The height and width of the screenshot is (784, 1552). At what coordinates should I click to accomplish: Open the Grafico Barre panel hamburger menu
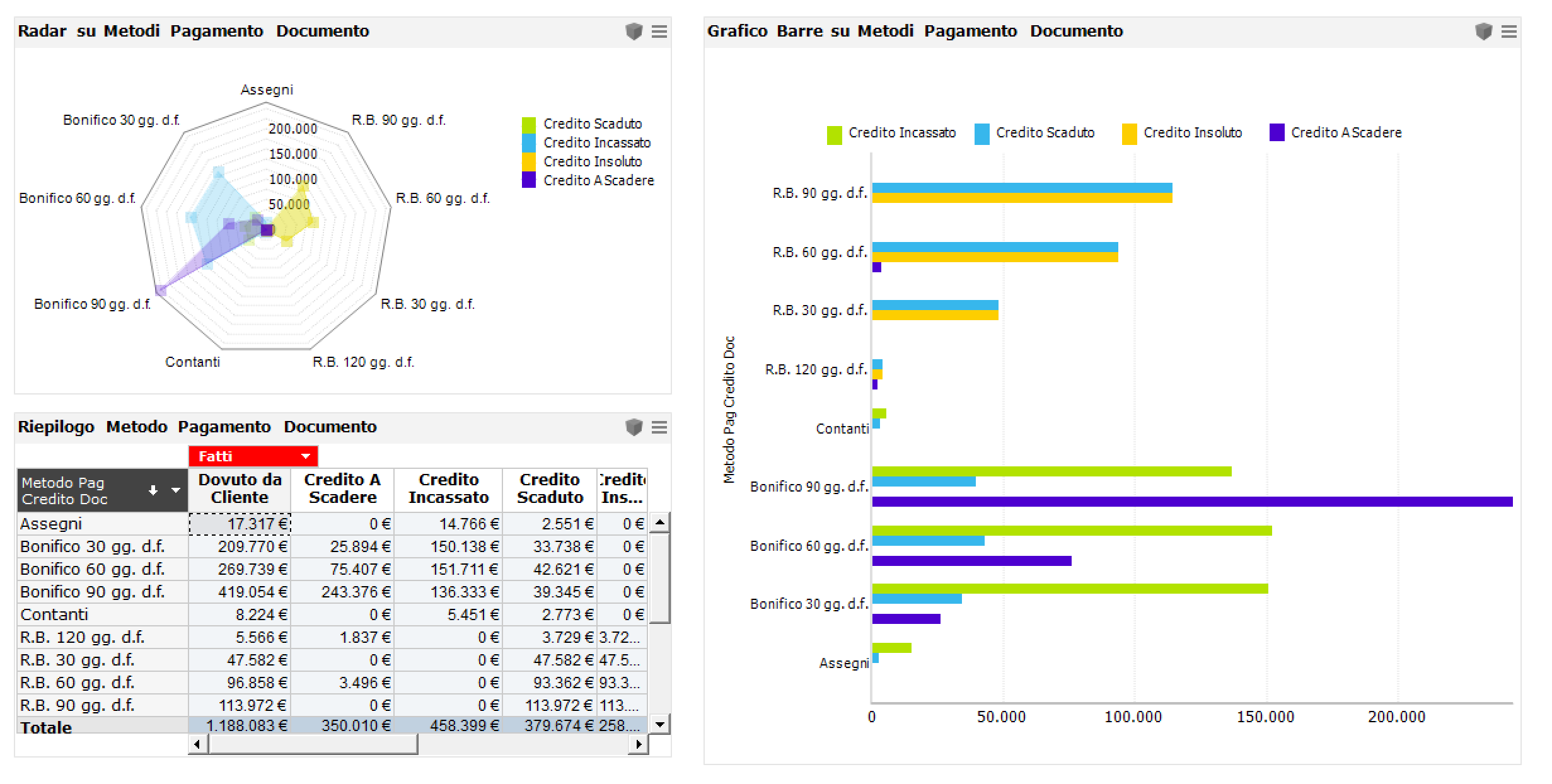1509,32
